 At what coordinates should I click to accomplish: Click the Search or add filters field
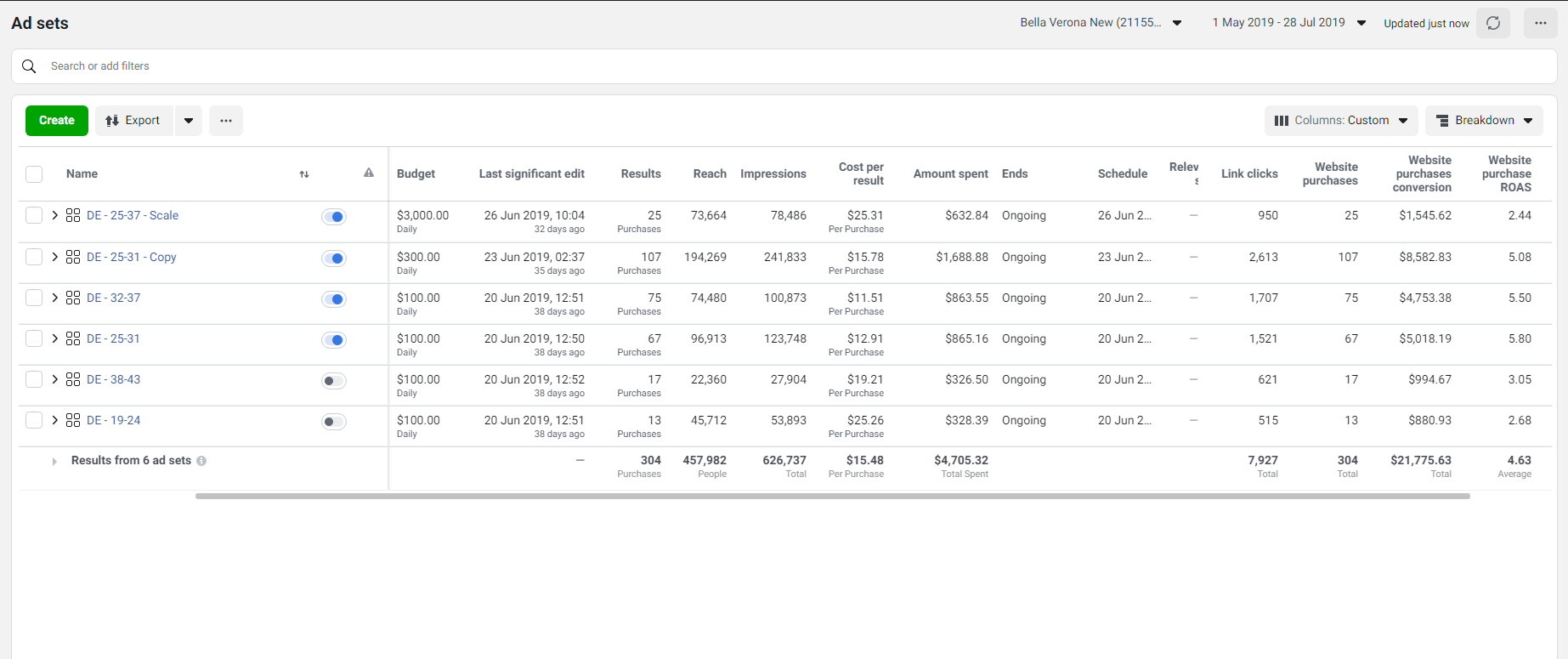tap(784, 66)
